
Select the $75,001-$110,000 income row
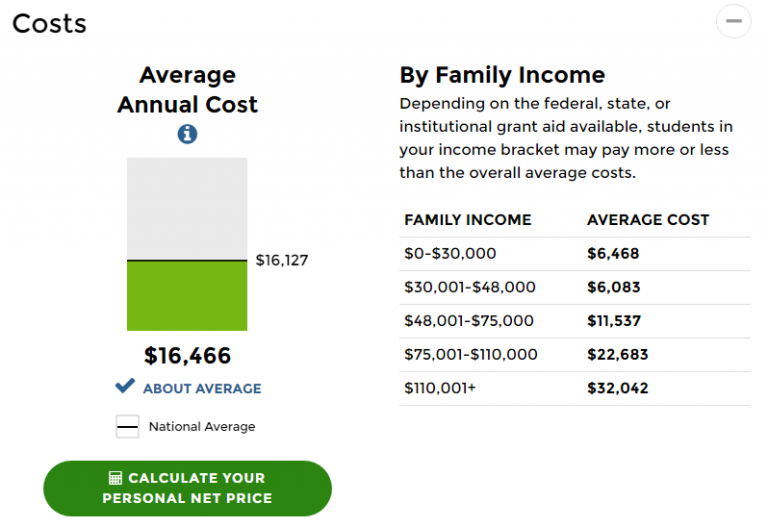pyautogui.click(x=575, y=355)
